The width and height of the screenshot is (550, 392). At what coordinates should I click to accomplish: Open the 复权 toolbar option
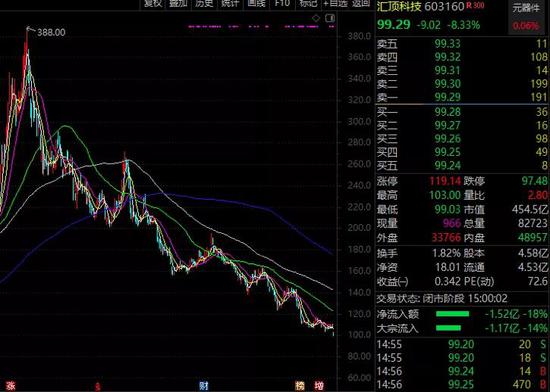point(153,4)
